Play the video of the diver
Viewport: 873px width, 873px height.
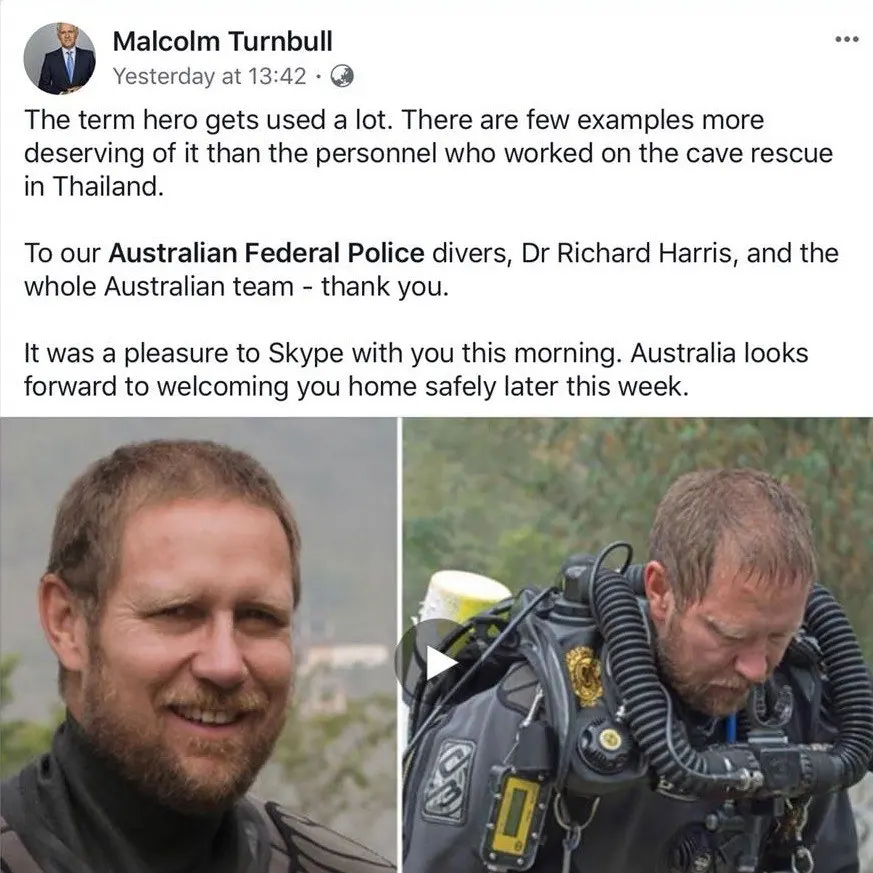(x=433, y=663)
